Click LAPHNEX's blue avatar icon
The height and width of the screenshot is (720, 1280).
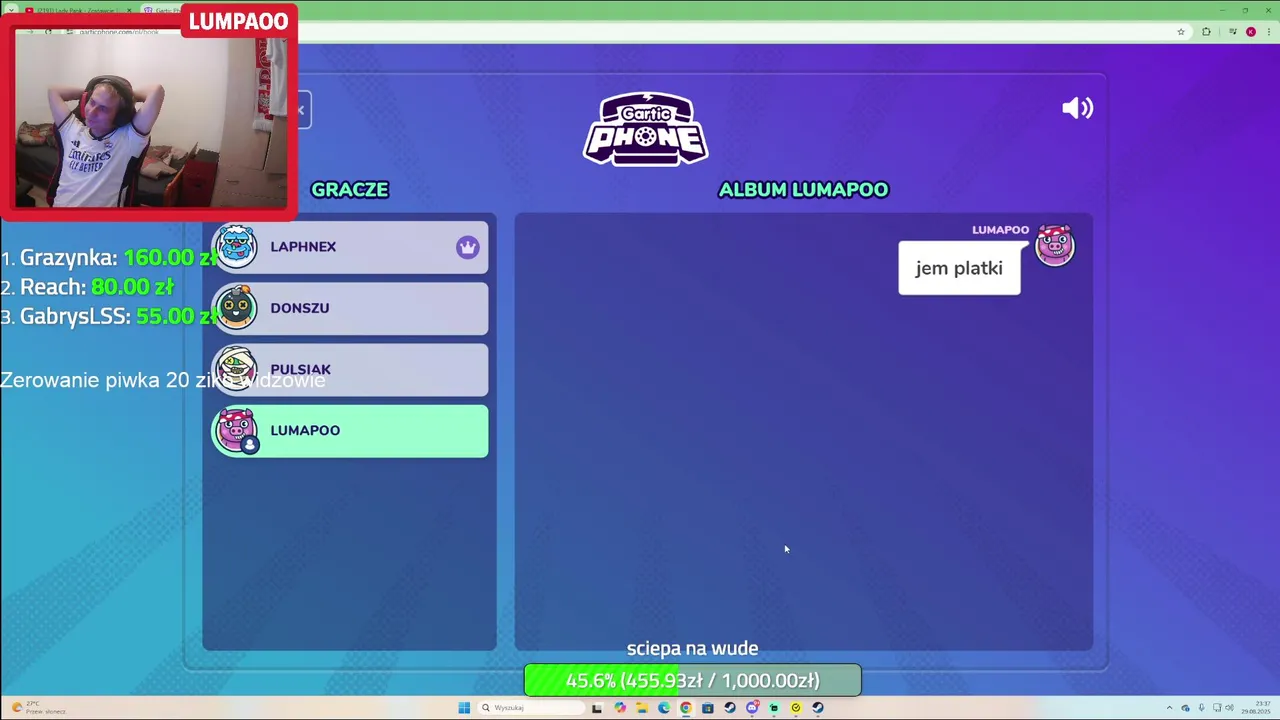[x=236, y=247]
